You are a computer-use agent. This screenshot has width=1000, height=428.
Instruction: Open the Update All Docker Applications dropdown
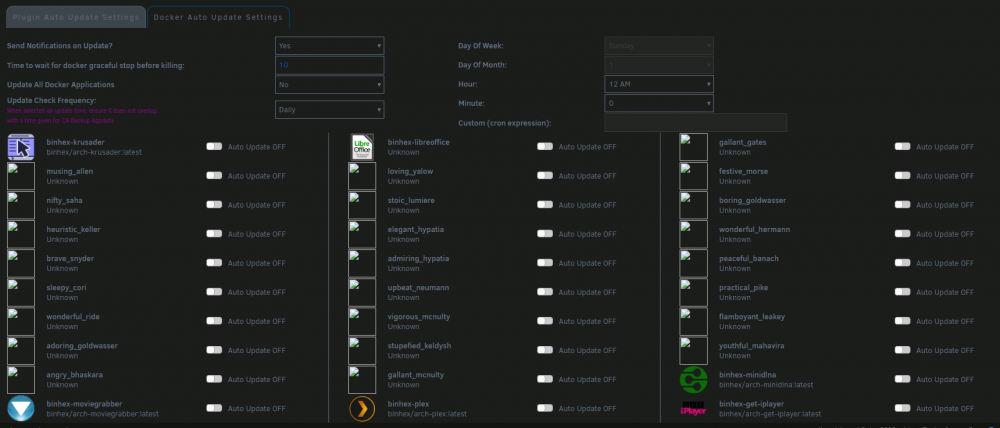(x=330, y=84)
